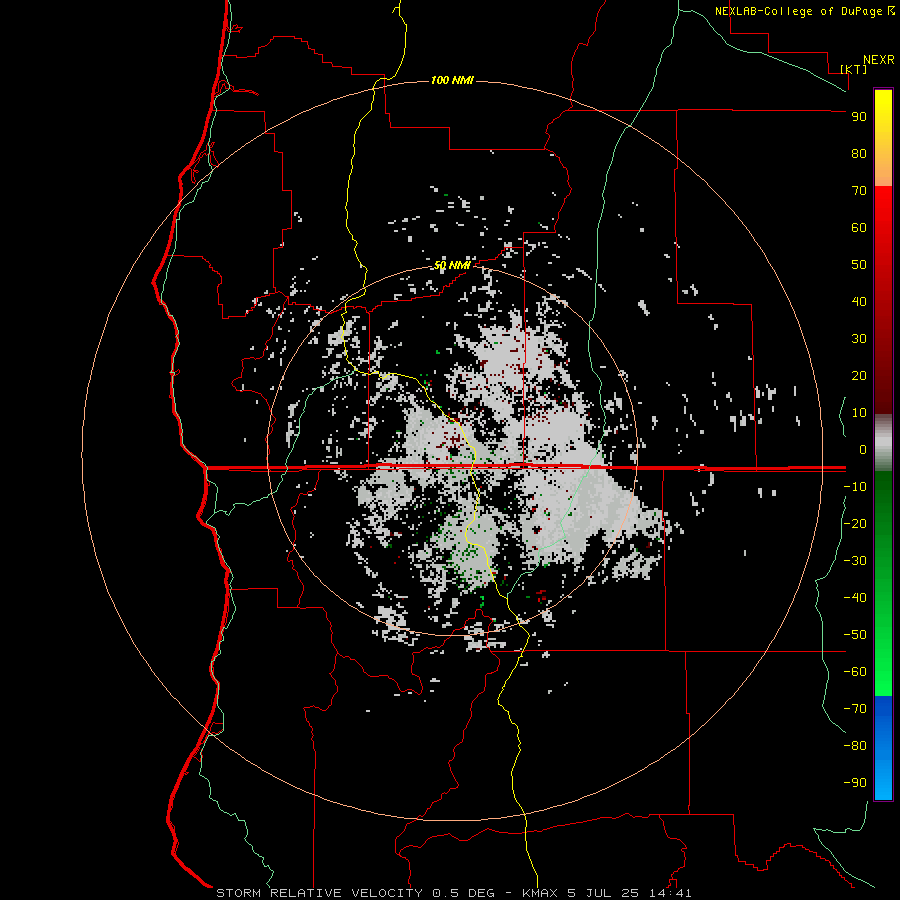900x900 pixels.
Task: Click the 0 value on the scale
Action: tap(863, 450)
